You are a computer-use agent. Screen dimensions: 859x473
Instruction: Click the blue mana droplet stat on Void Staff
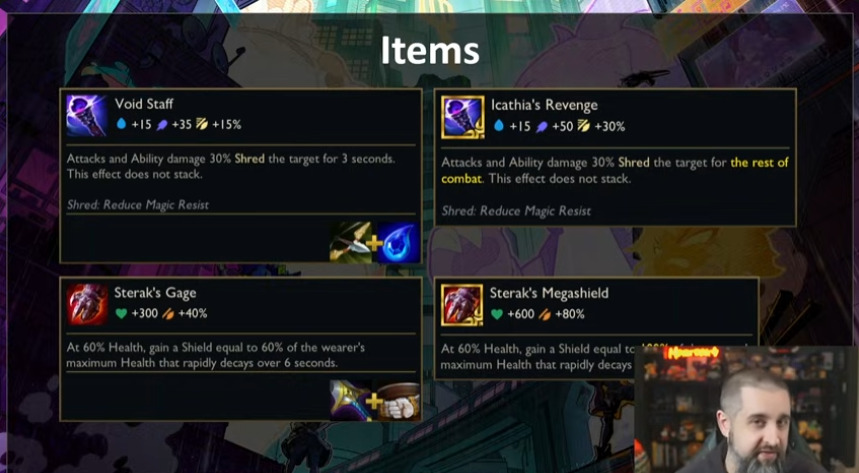121,124
